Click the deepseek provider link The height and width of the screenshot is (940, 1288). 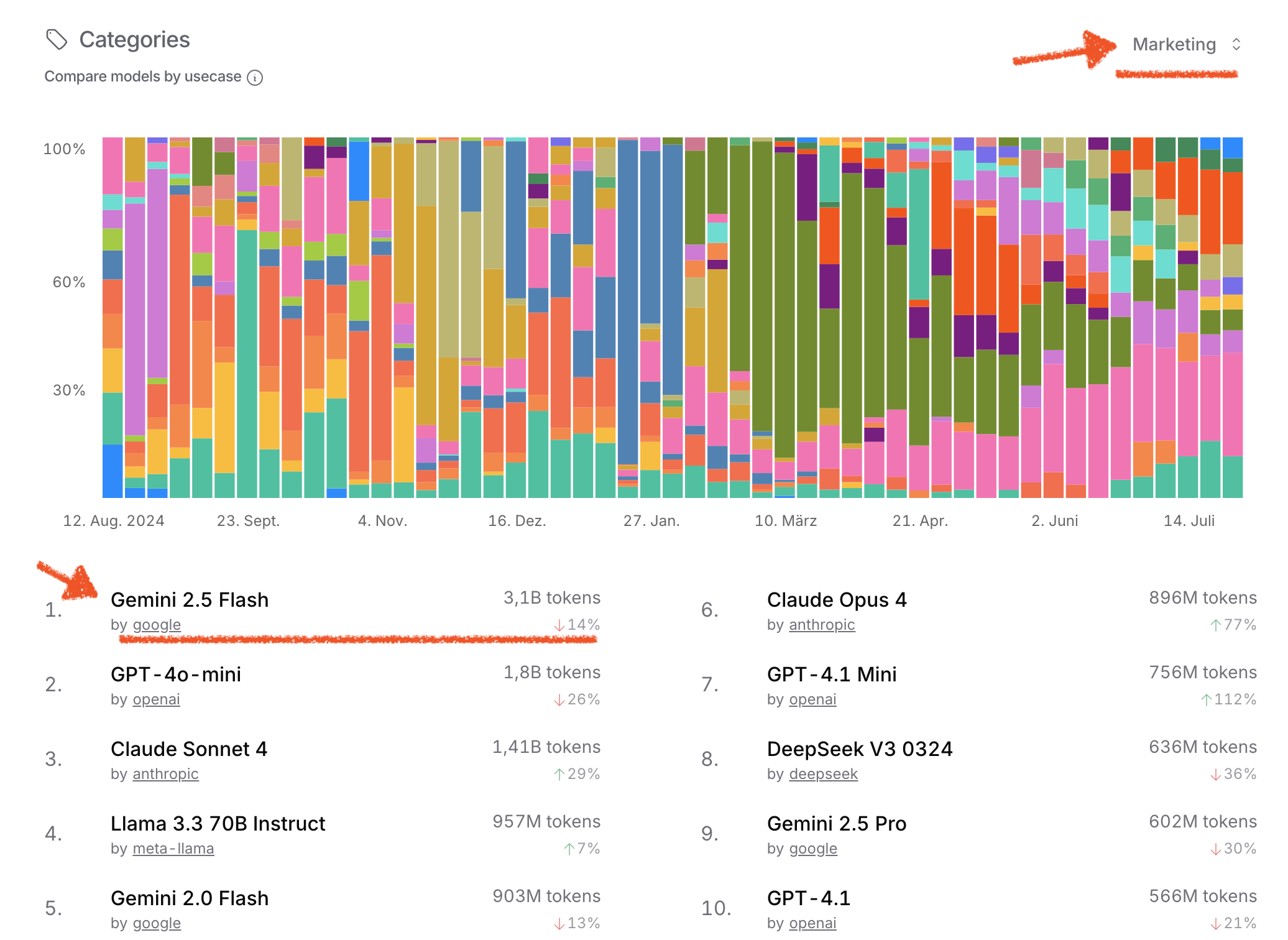coord(823,774)
